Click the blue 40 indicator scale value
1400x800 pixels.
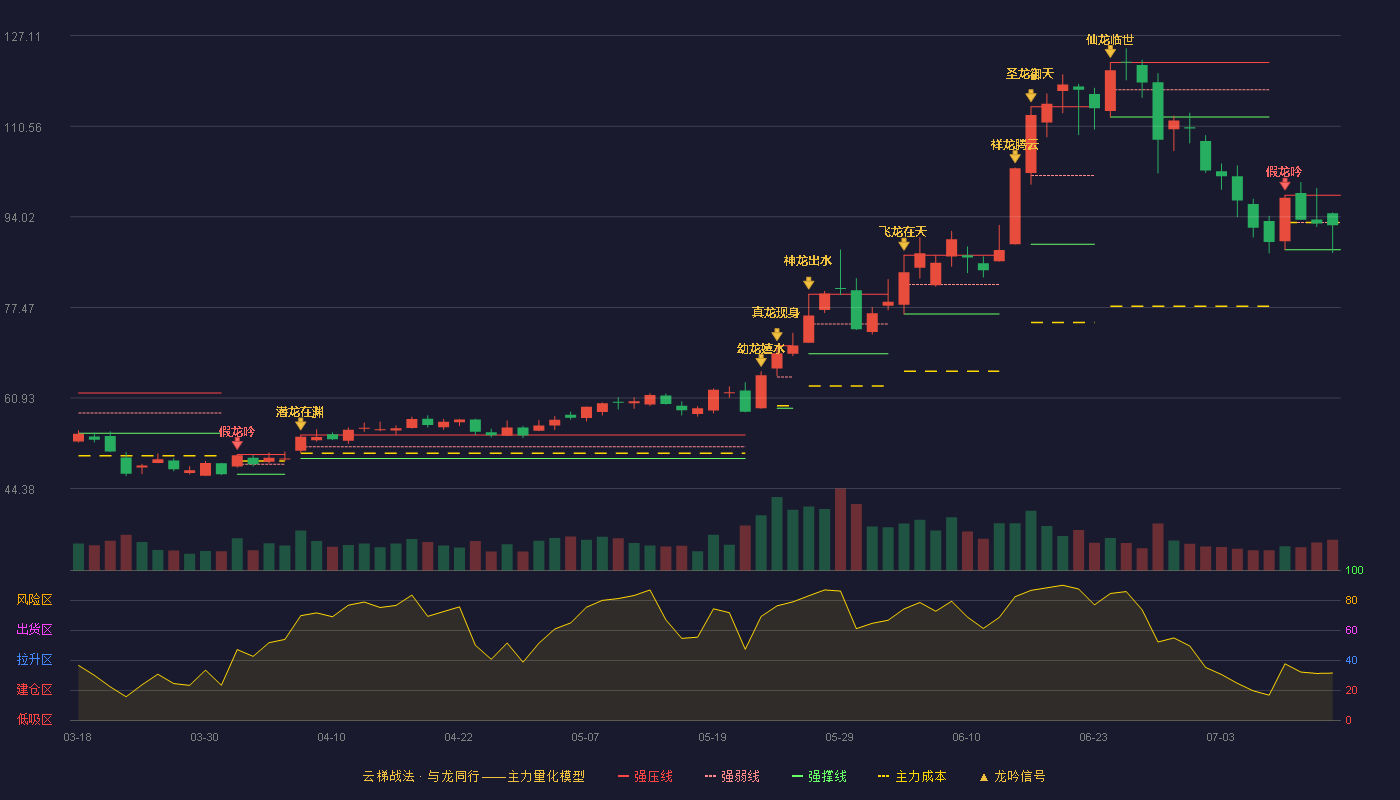(1351, 661)
